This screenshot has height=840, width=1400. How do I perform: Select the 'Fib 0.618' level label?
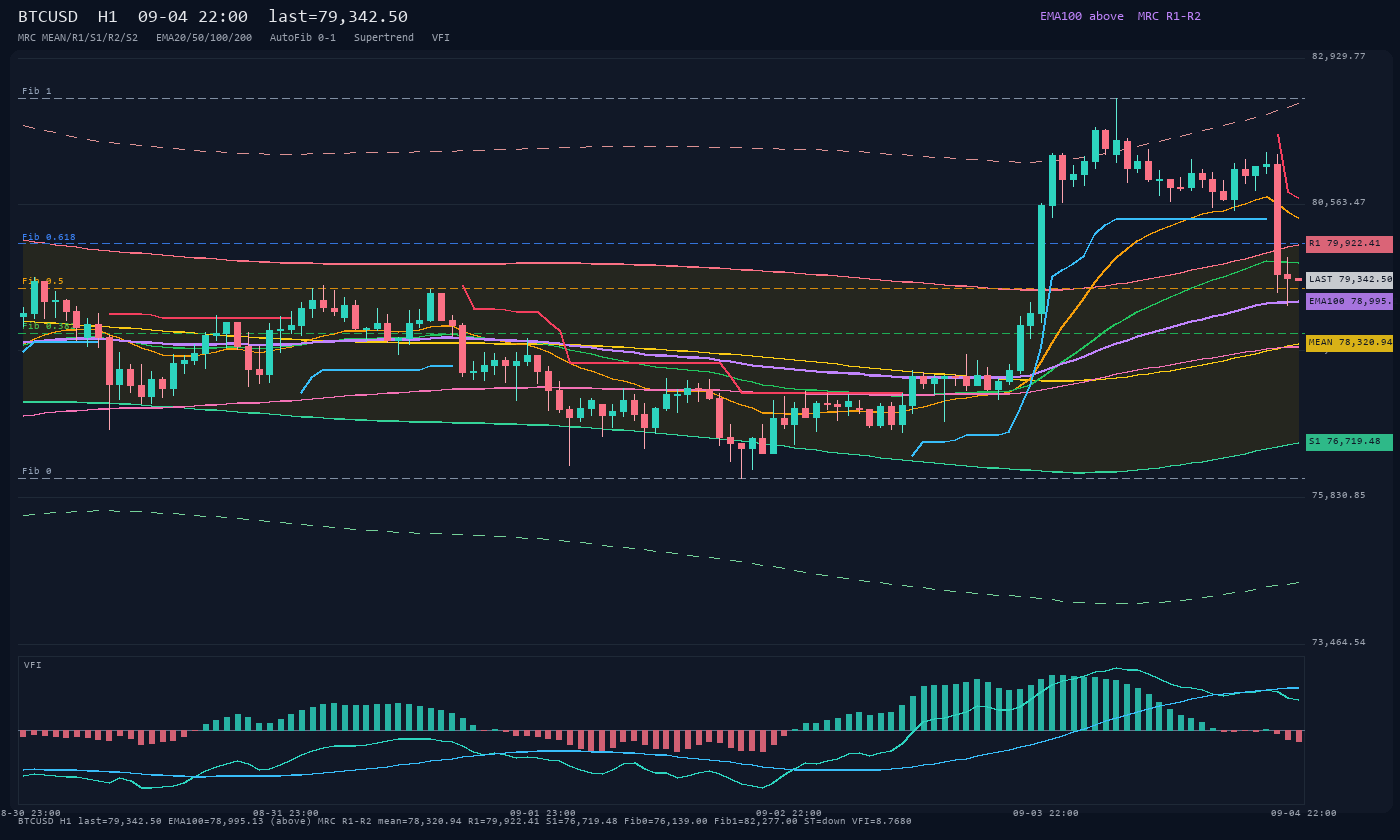[x=49, y=237]
